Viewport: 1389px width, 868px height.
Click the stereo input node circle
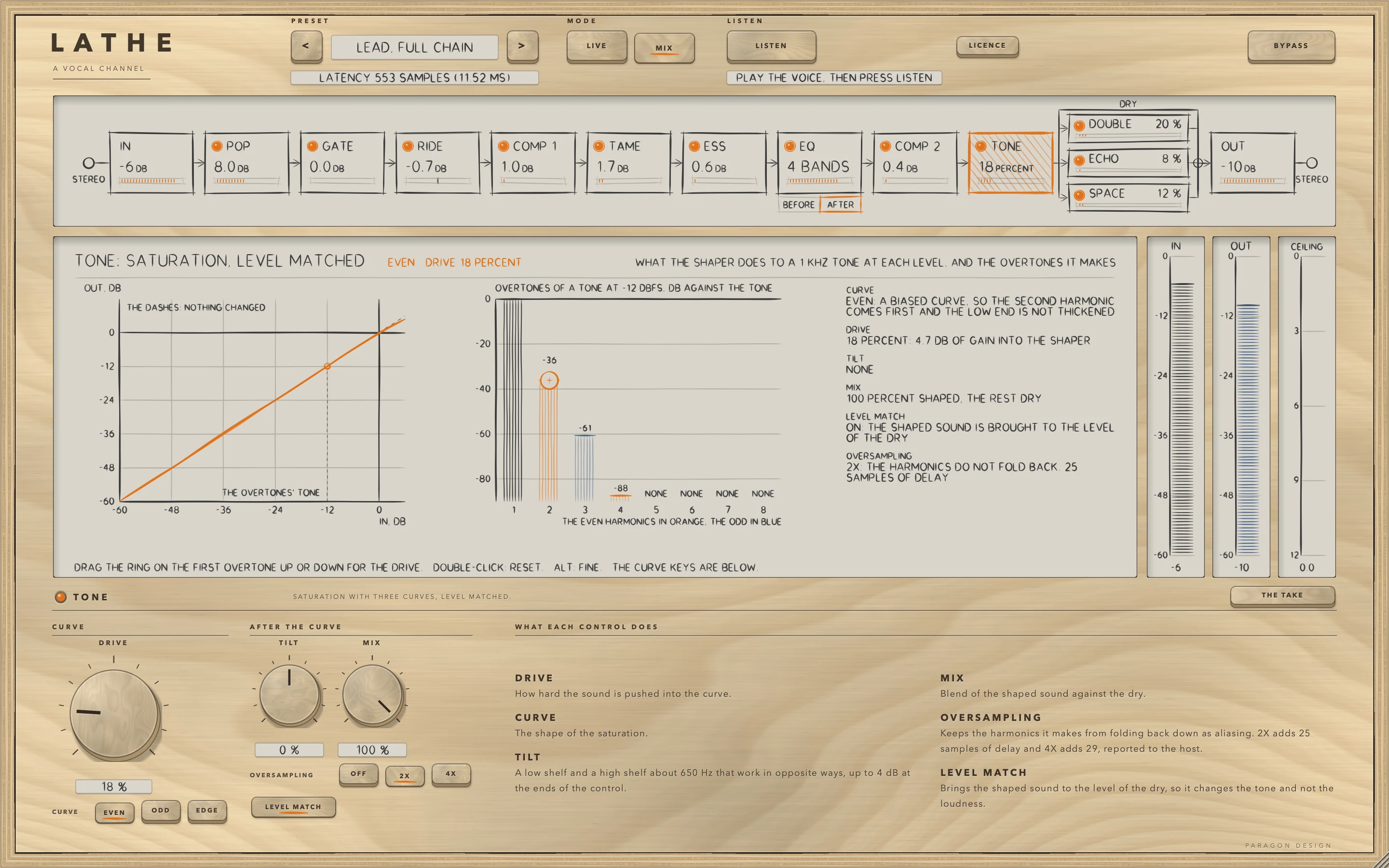click(88, 163)
